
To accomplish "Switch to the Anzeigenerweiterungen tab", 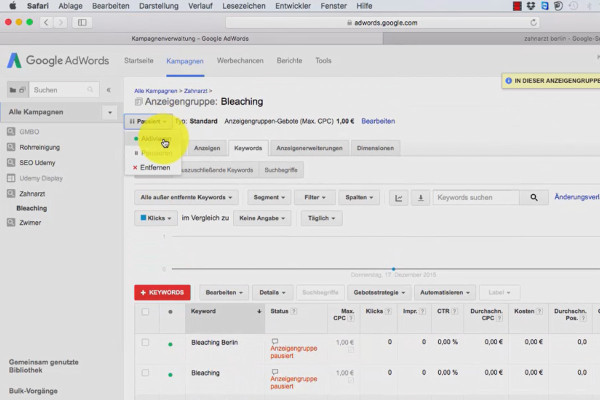I will (x=309, y=148).
